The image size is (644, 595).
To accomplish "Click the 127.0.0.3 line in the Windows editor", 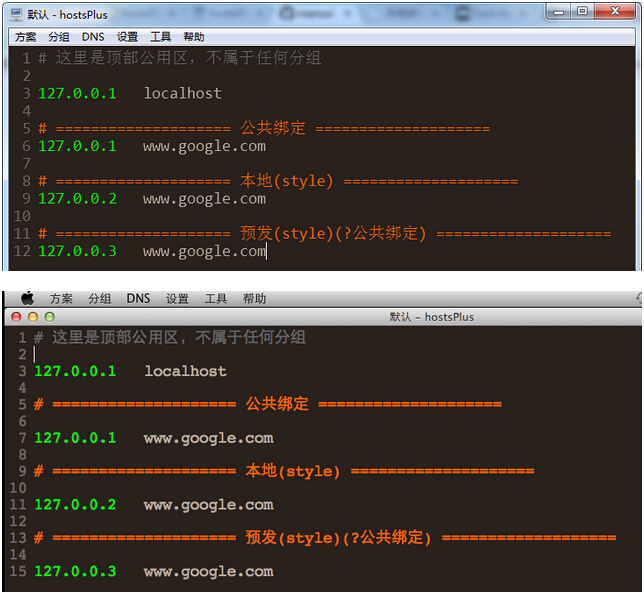I will 77,251.
